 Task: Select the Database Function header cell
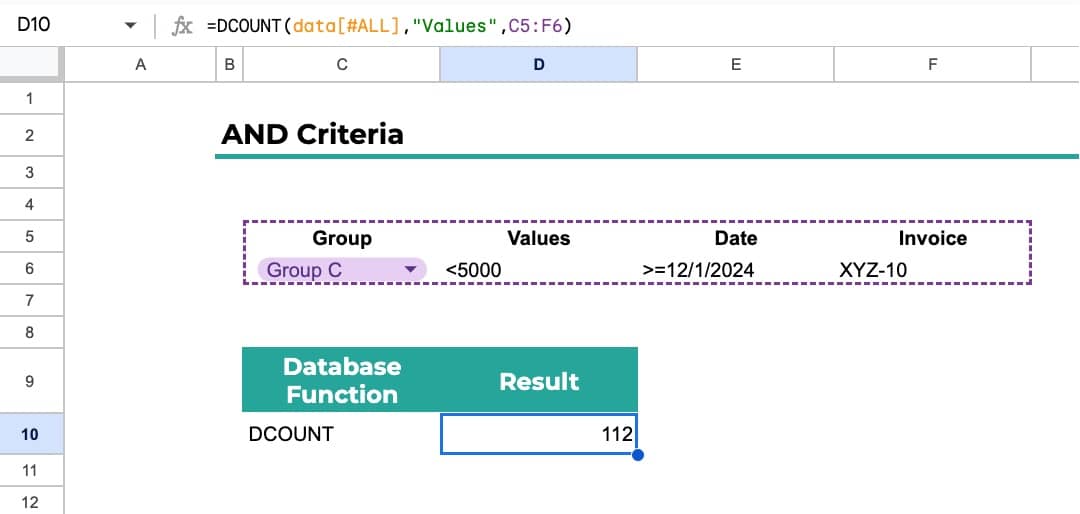[341, 380]
